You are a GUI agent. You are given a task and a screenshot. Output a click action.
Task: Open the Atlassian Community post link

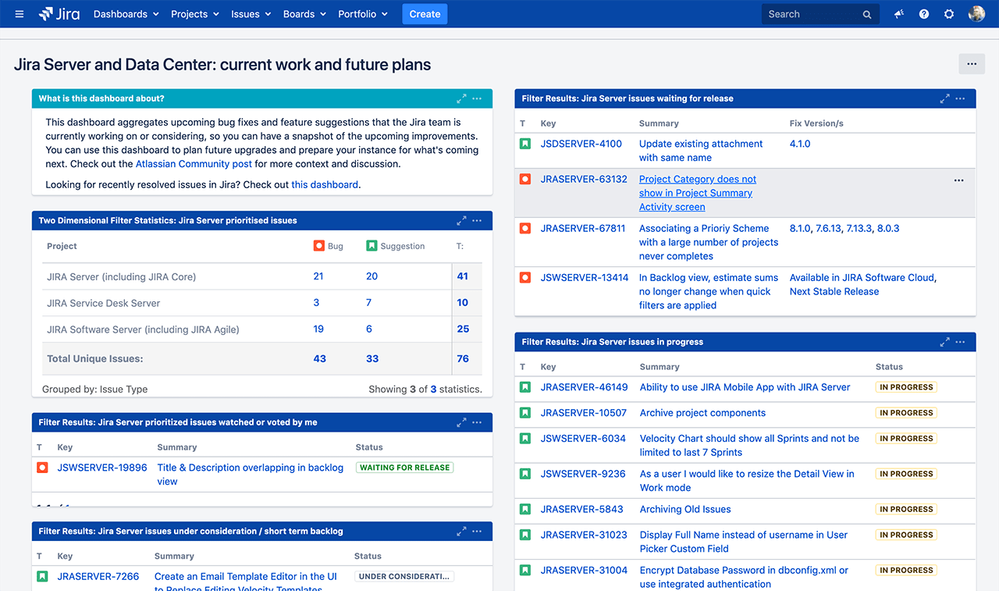click(194, 164)
